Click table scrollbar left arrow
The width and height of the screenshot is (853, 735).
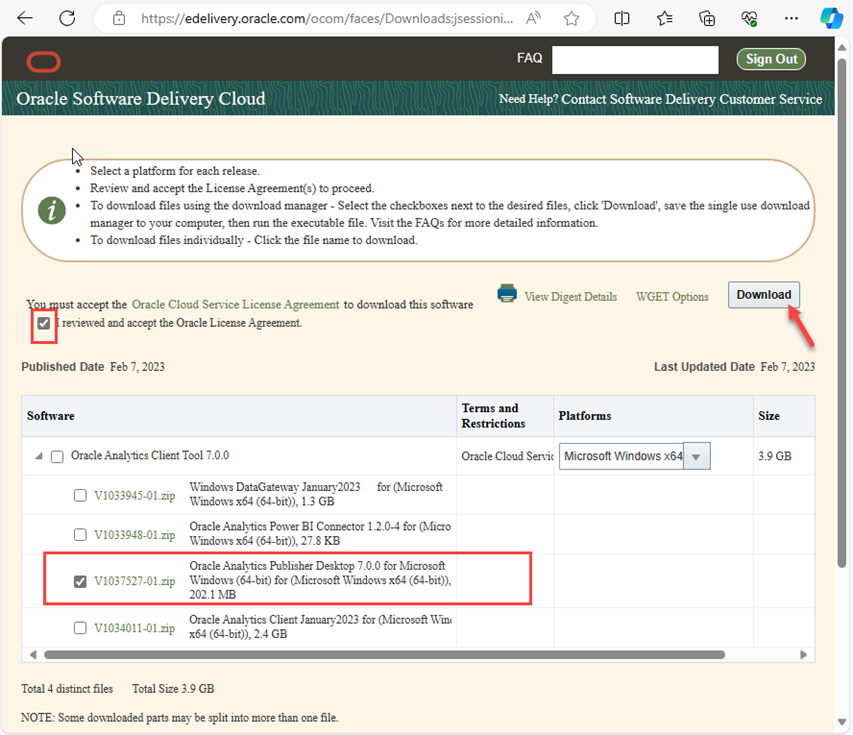[33, 654]
